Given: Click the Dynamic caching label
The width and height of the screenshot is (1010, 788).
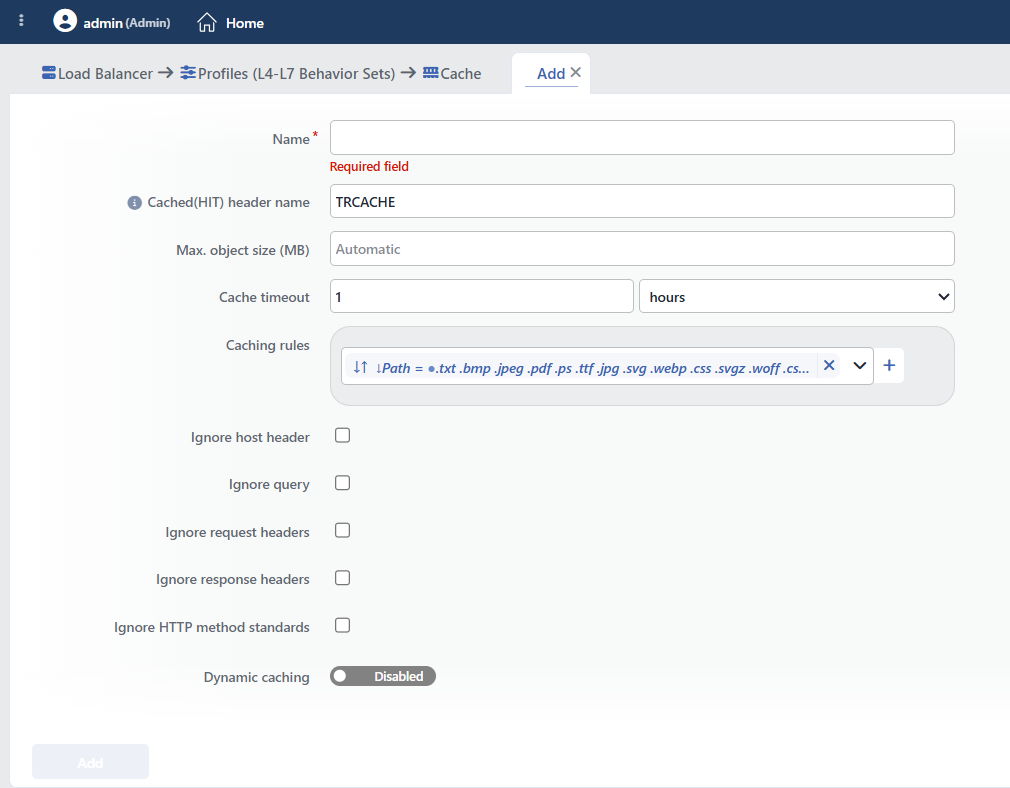Looking at the screenshot, I should [x=256, y=677].
